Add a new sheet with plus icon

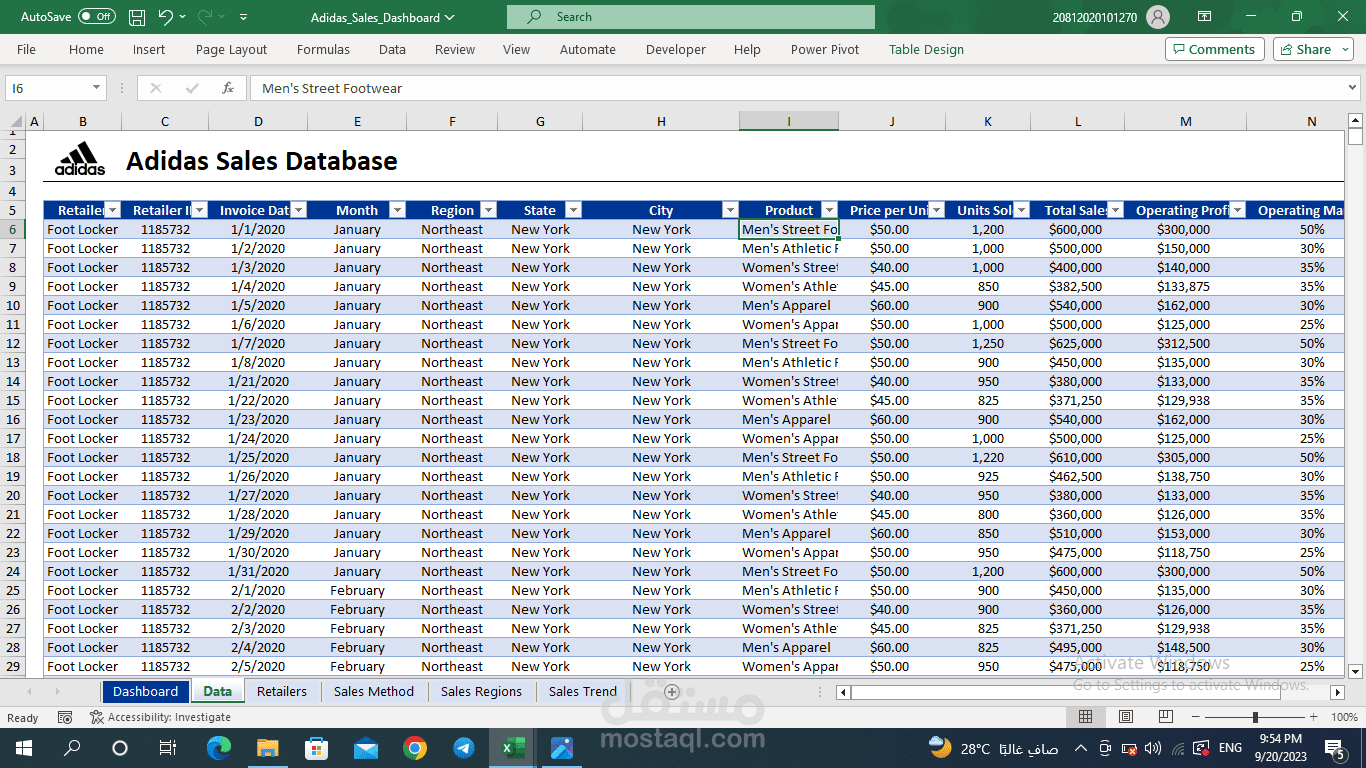coord(672,692)
